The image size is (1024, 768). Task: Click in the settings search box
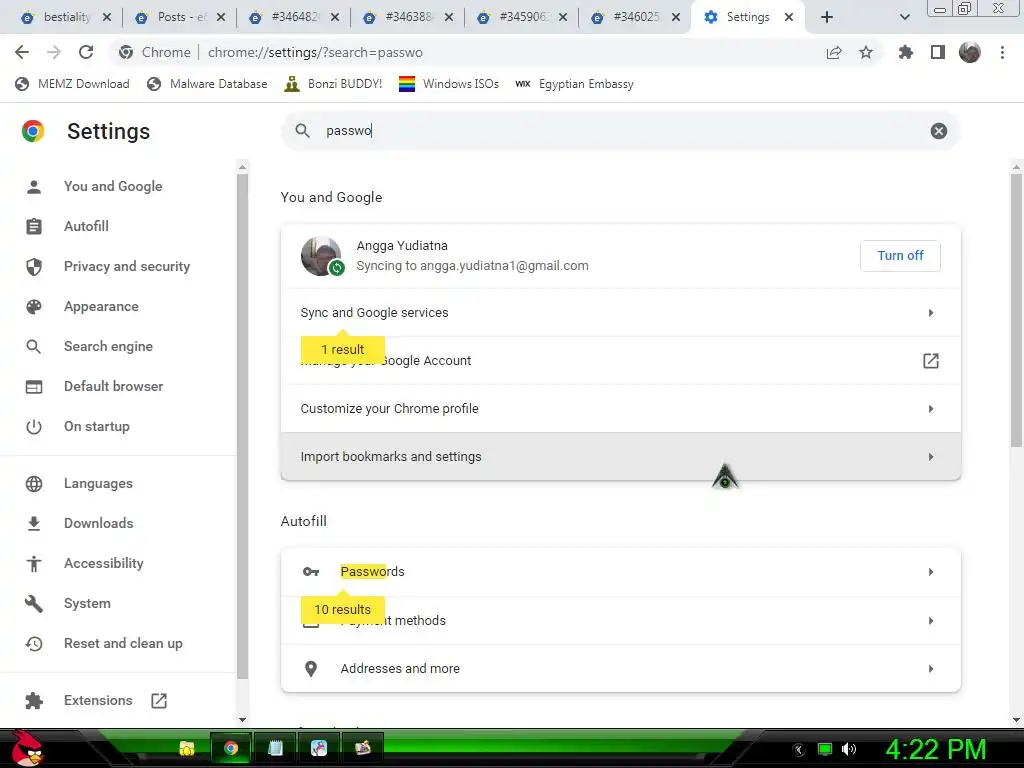620,131
